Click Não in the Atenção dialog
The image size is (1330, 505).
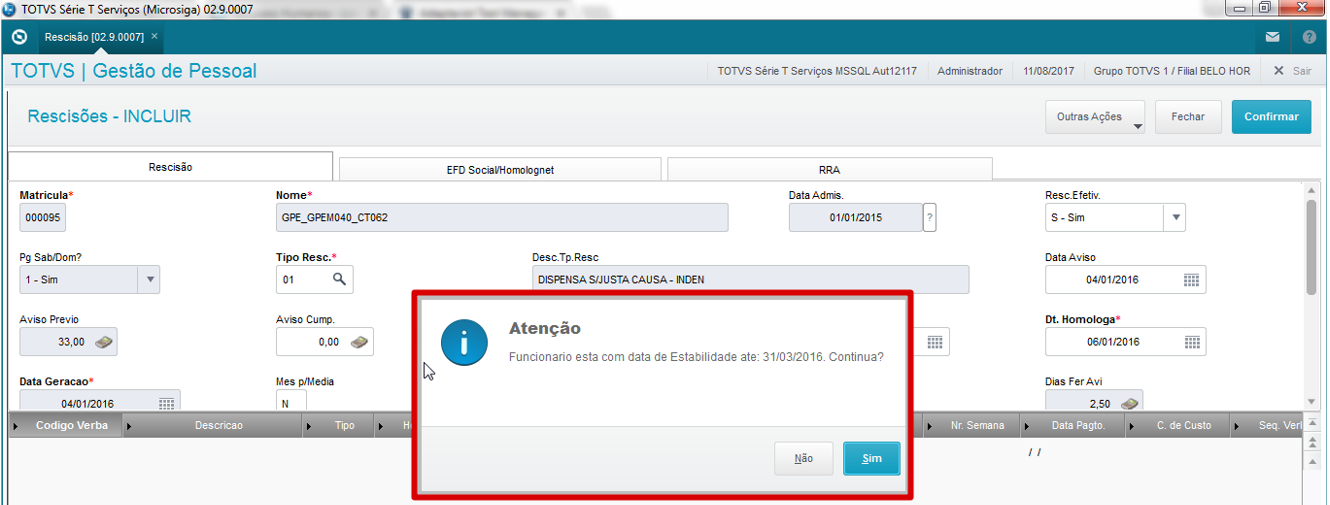point(803,458)
